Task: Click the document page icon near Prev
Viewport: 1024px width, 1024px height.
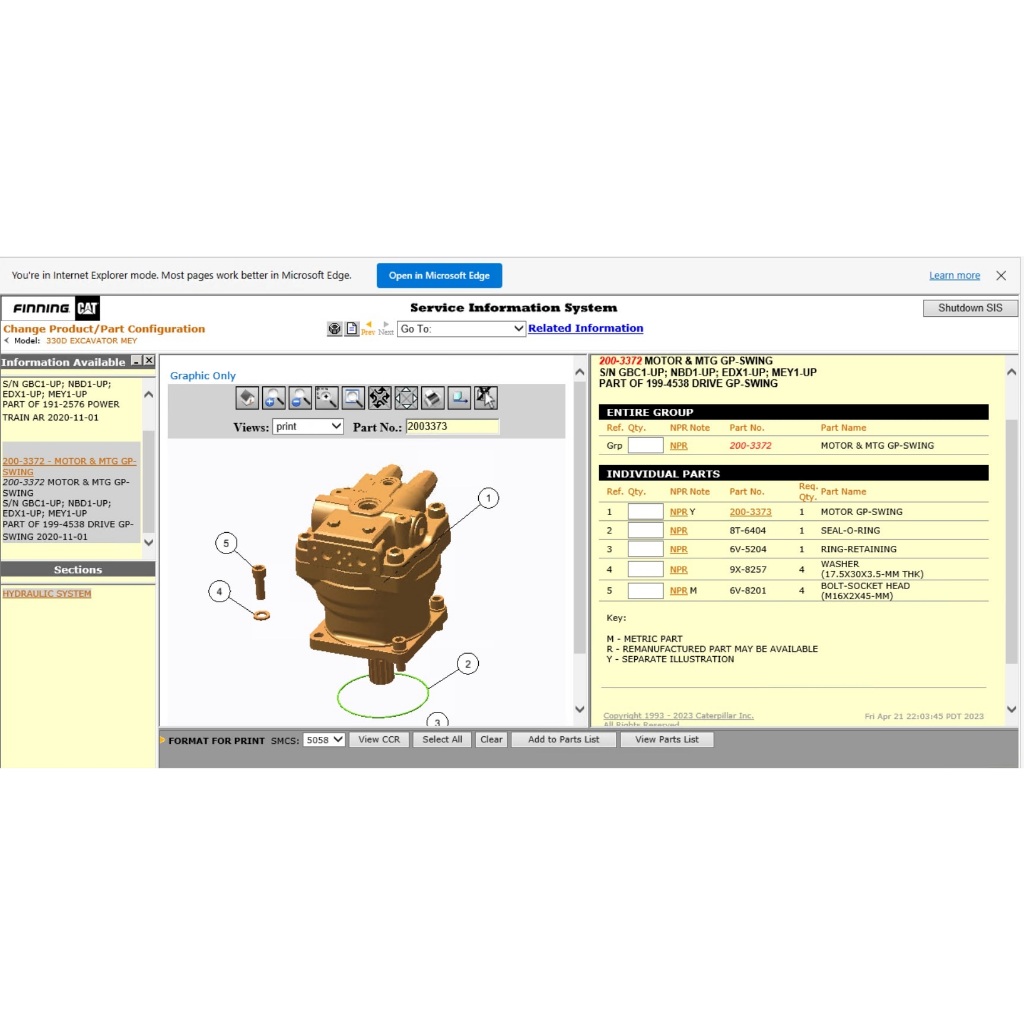Action: tap(351, 328)
